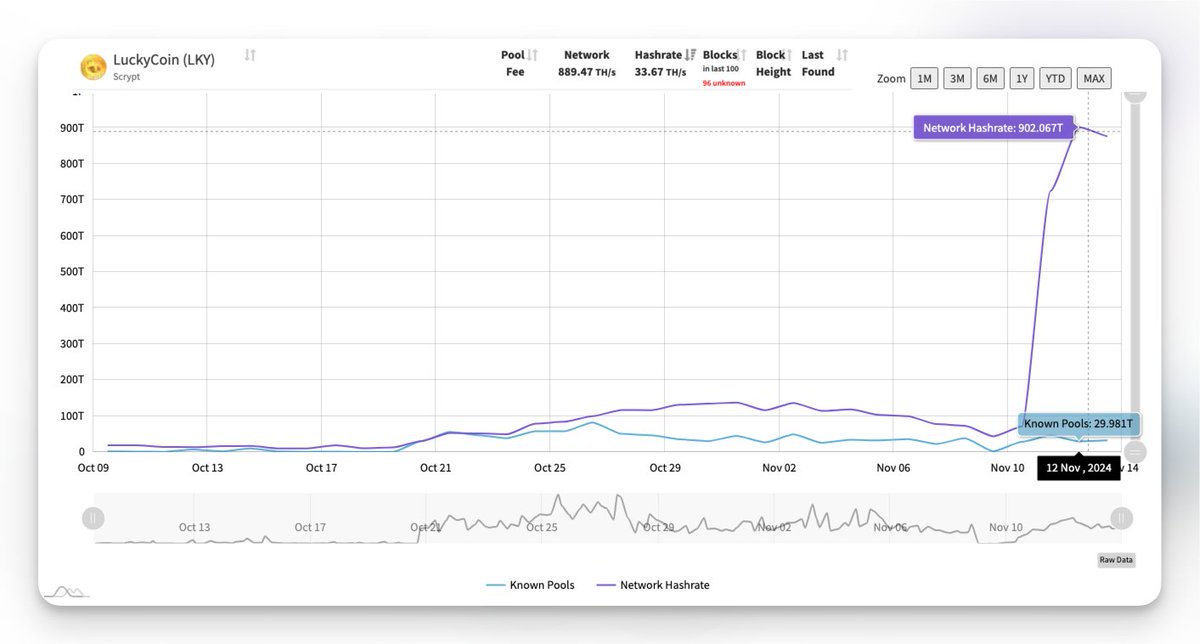Click the Nov 10 x-axis label
The height and width of the screenshot is (644, 1200).
coord(1007,467)
